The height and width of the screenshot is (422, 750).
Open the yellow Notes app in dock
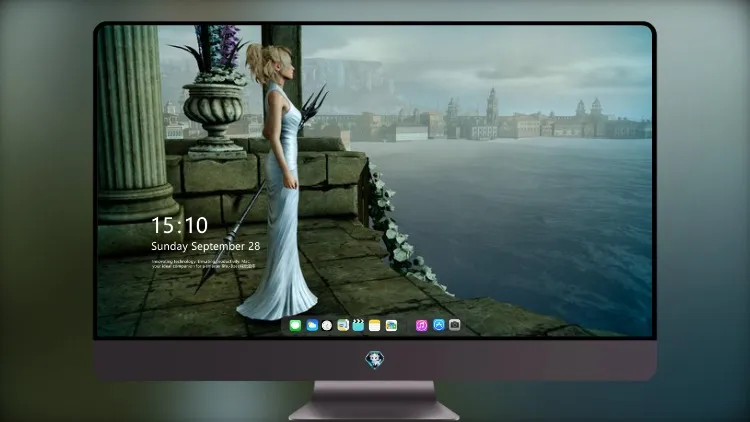coord(375,326)
